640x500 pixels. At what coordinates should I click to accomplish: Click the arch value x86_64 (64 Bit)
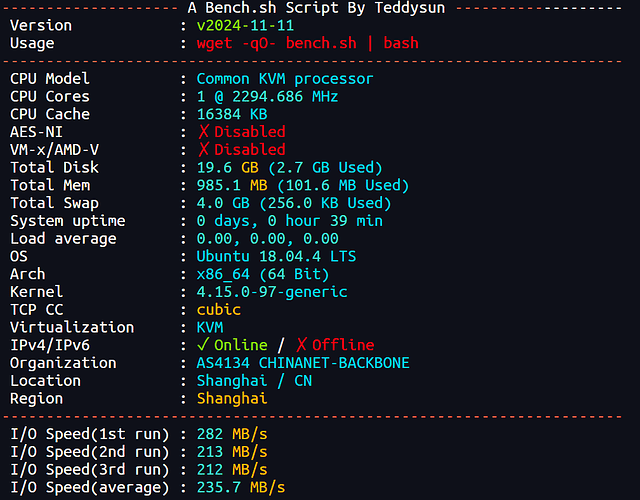tap(263, 274)
